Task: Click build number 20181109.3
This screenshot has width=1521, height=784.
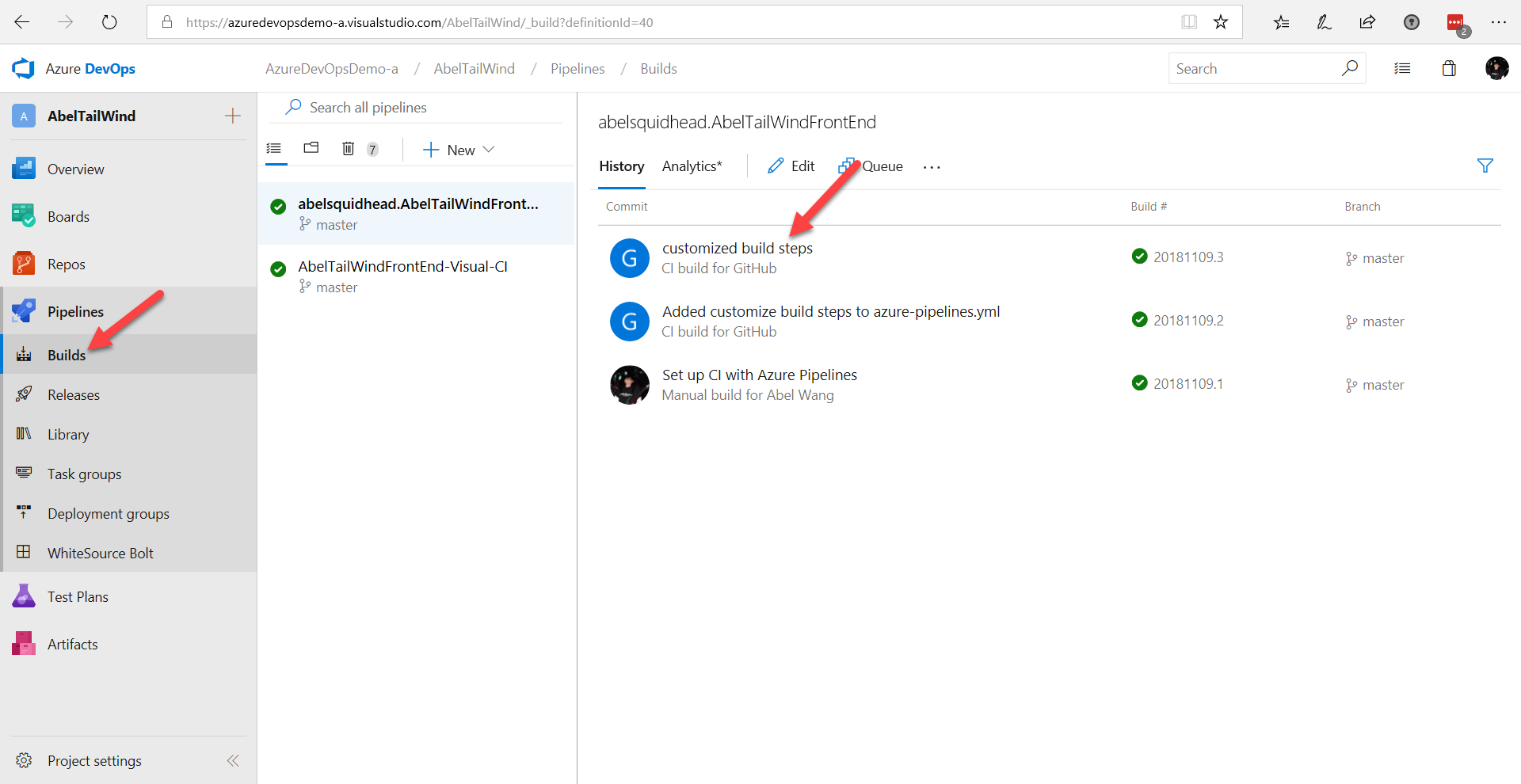Action: [1188, 257]
